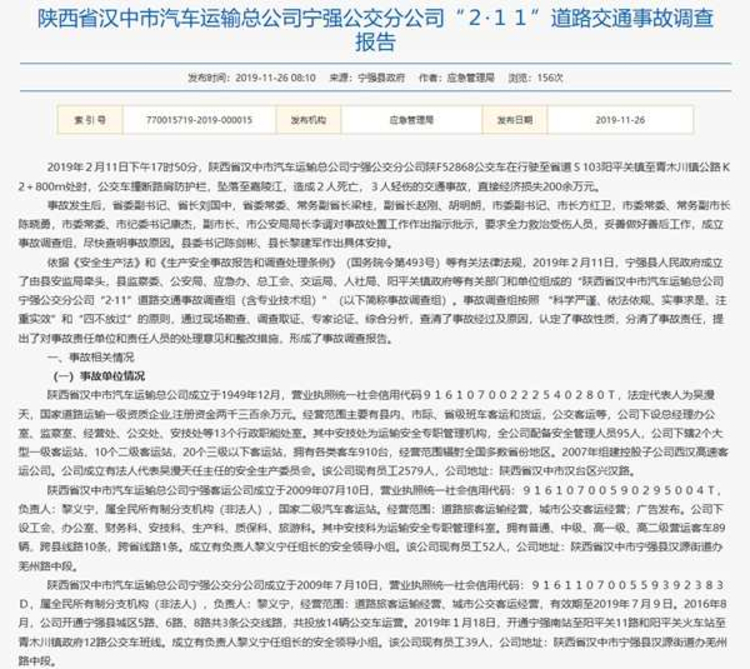Screen dimensions: 750x669
Task: Click the paragraph starting 依据《安全生产法》
Action: pos(374,300)
